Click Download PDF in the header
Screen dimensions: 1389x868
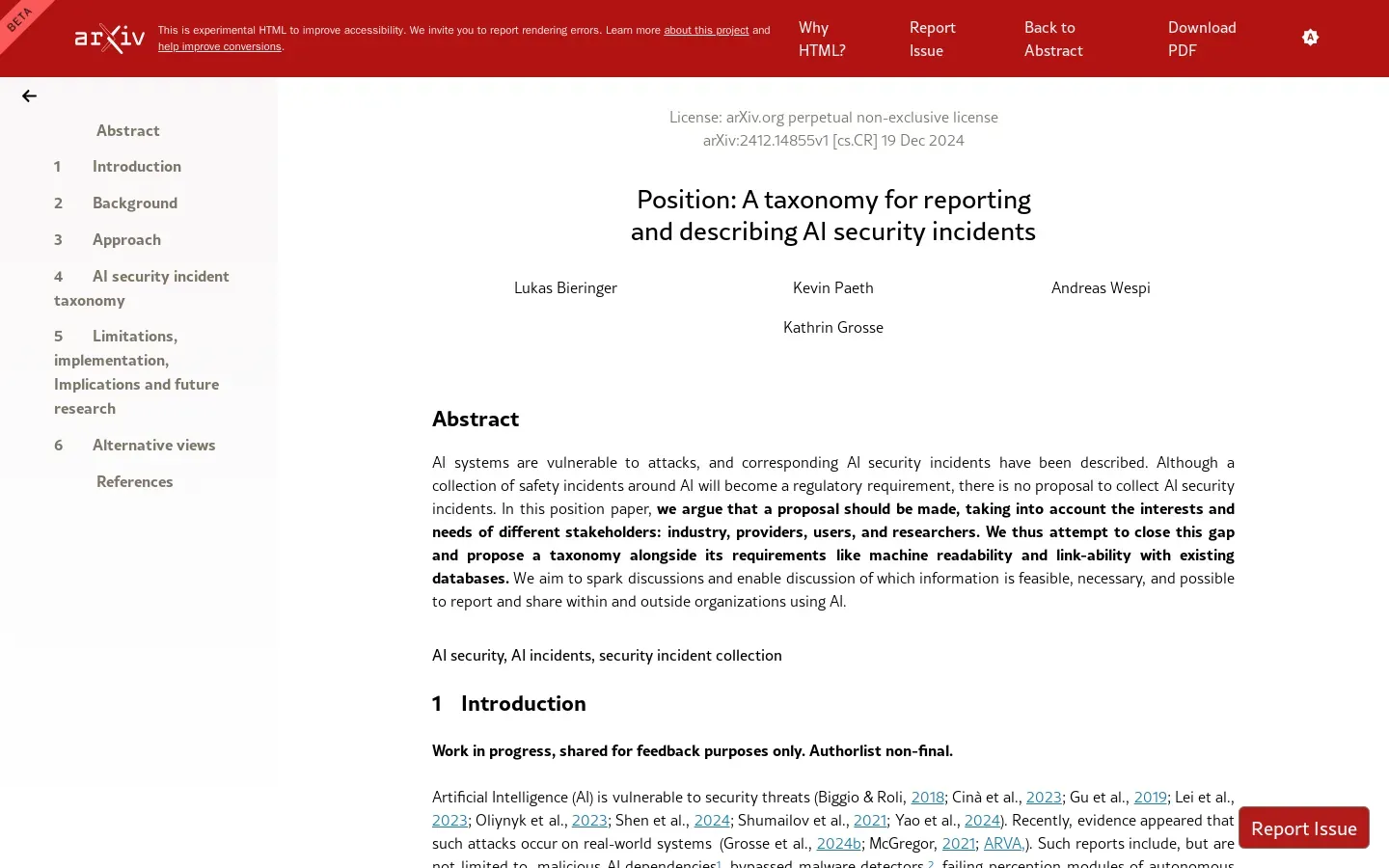[x=1201, y=40]
